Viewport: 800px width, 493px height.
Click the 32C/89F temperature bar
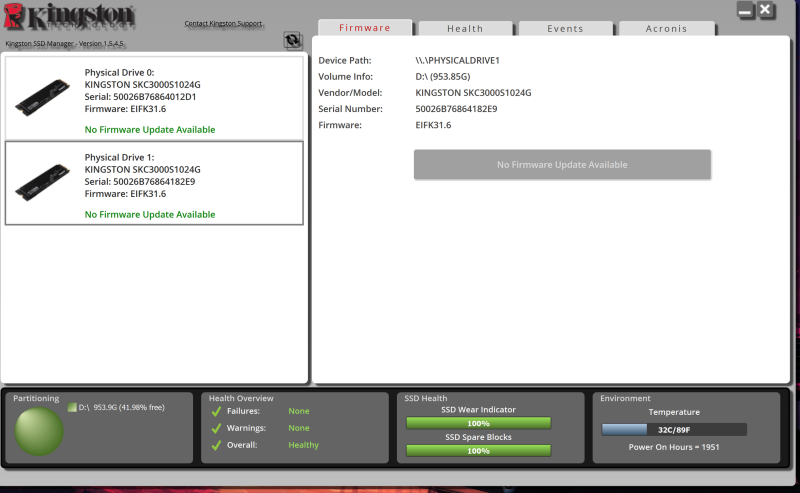click(x=674, y=430)
